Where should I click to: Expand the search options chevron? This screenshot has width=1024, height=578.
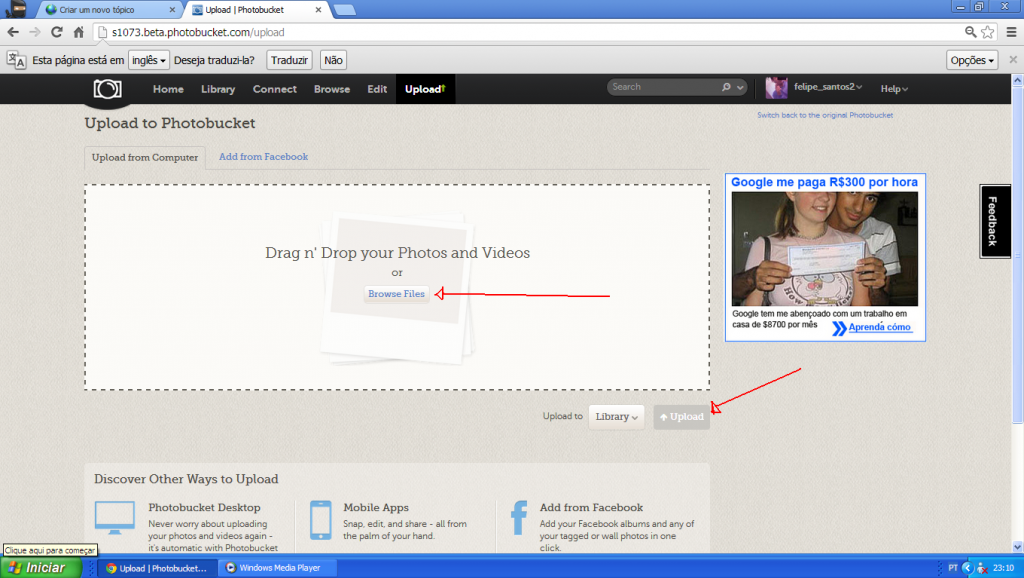[740, 87]
